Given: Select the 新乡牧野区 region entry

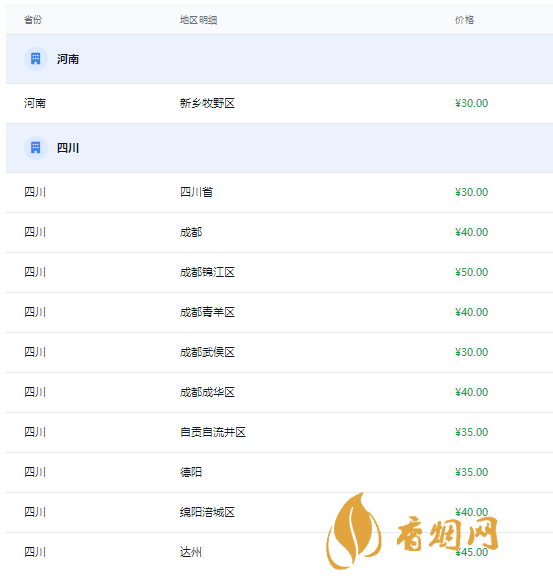Looking at the screenshot, I should 207,103.
